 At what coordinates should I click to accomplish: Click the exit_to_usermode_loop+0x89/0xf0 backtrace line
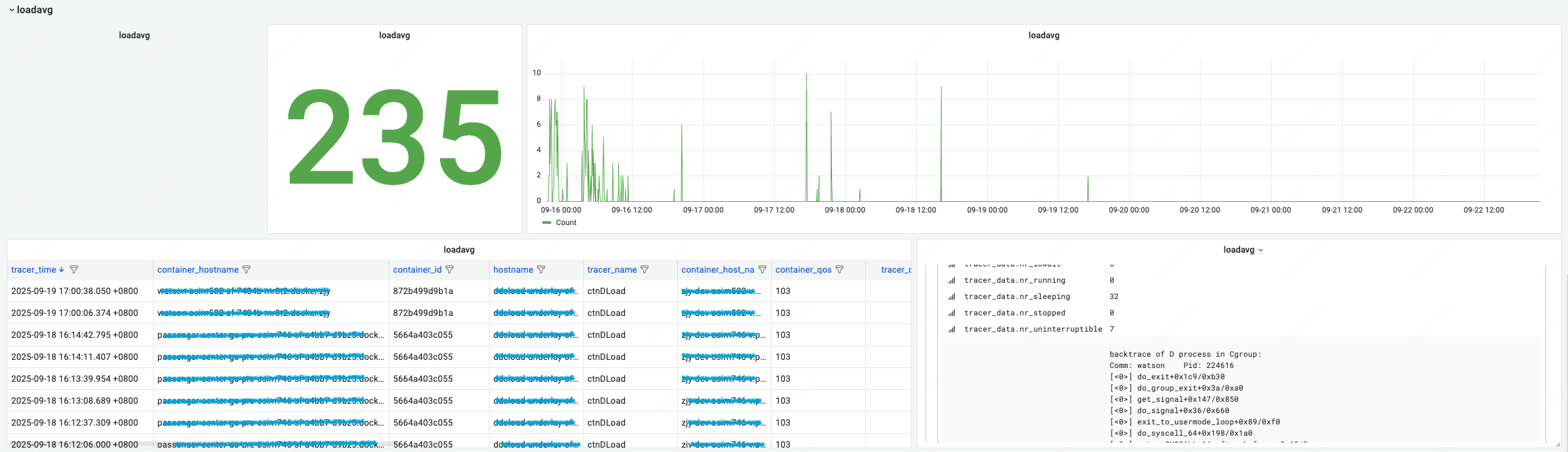point(1194,422)
